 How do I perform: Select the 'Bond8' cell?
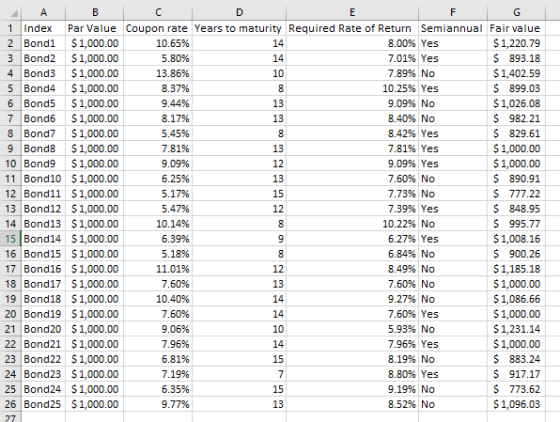coord(44,149)
